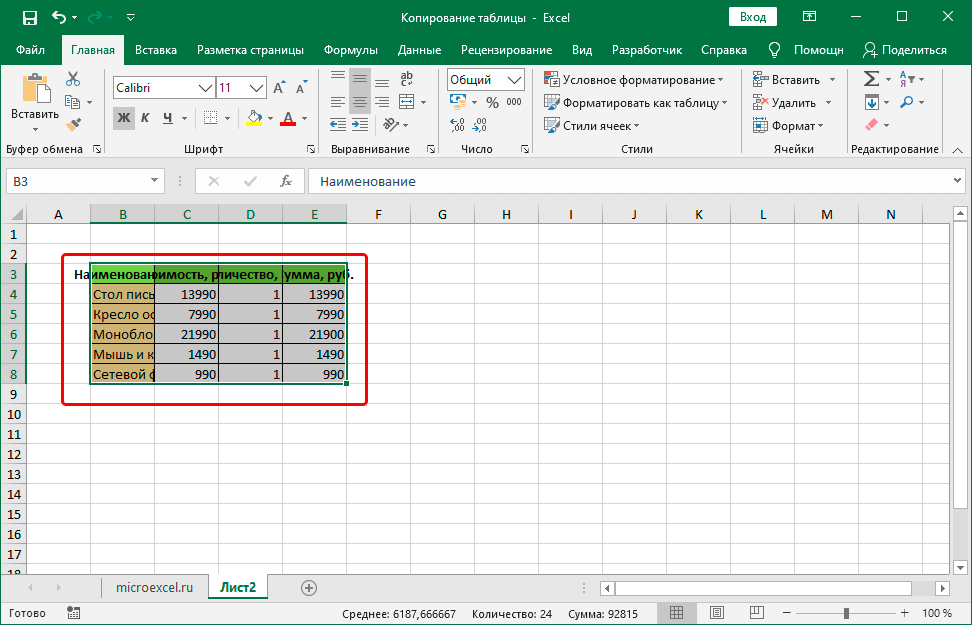
Task: Switch to Разметка страницы tab
Action: pyautogui.click(x=250, y=50)
